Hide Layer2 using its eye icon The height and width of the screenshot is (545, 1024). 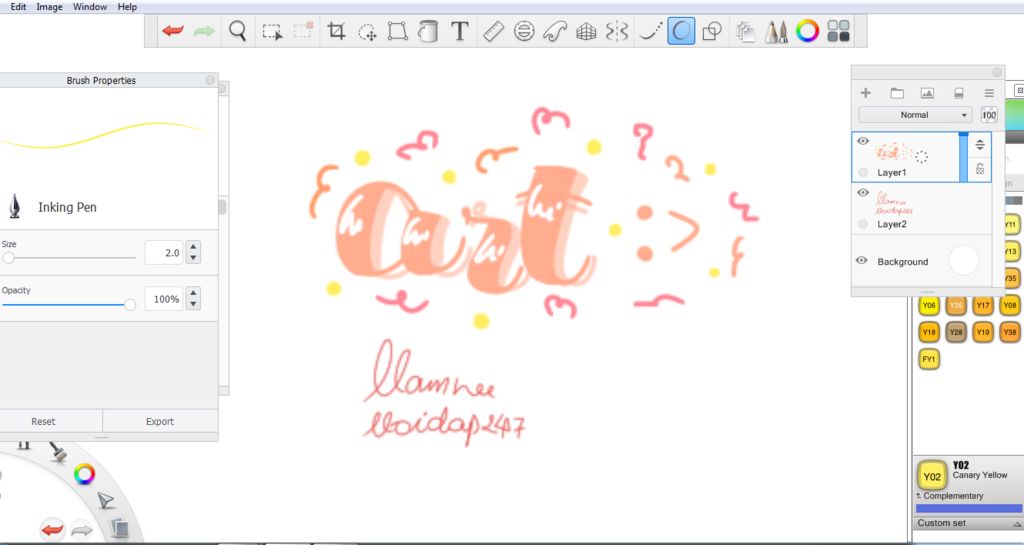coord(863,193)
